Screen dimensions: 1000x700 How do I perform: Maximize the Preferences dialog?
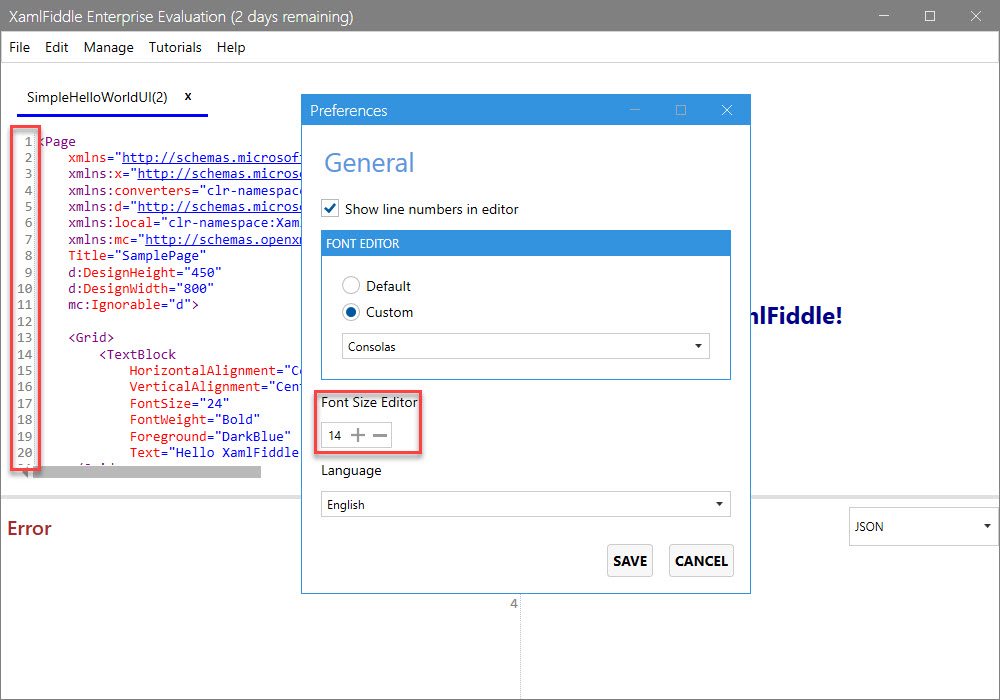(x=680, y=110)
